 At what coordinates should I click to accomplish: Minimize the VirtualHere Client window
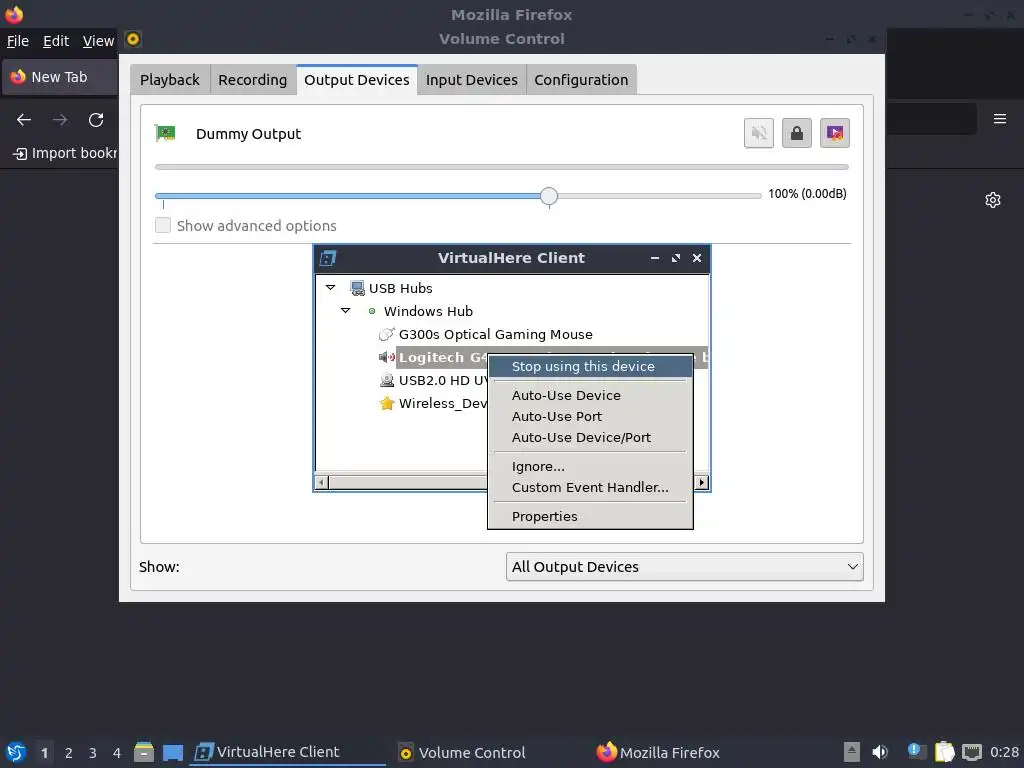[654, 258]
